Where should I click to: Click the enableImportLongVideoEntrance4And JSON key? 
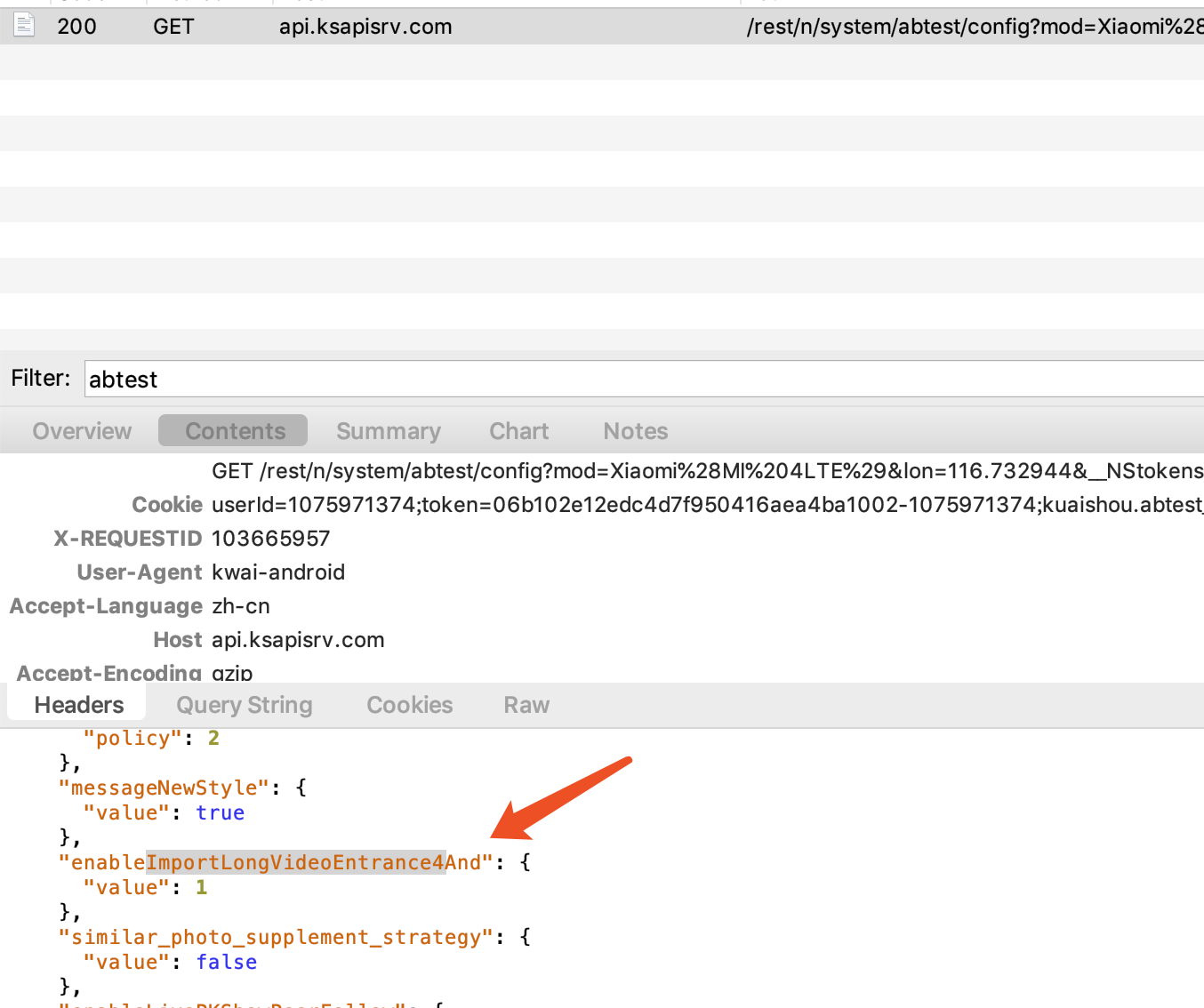click(x=276, y=862)
